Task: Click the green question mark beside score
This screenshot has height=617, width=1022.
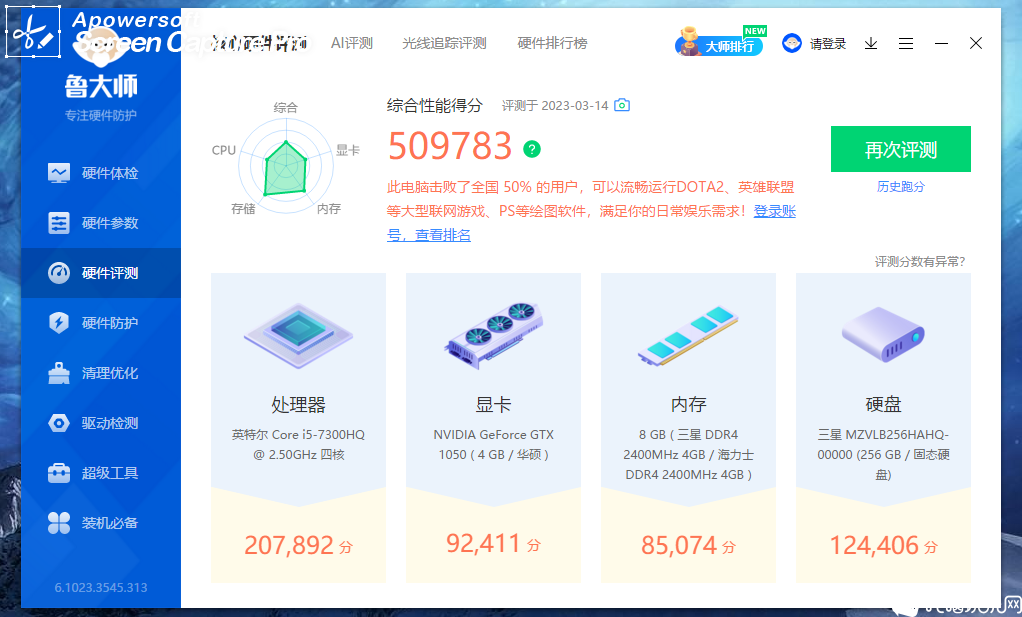Action: [532, 149]
